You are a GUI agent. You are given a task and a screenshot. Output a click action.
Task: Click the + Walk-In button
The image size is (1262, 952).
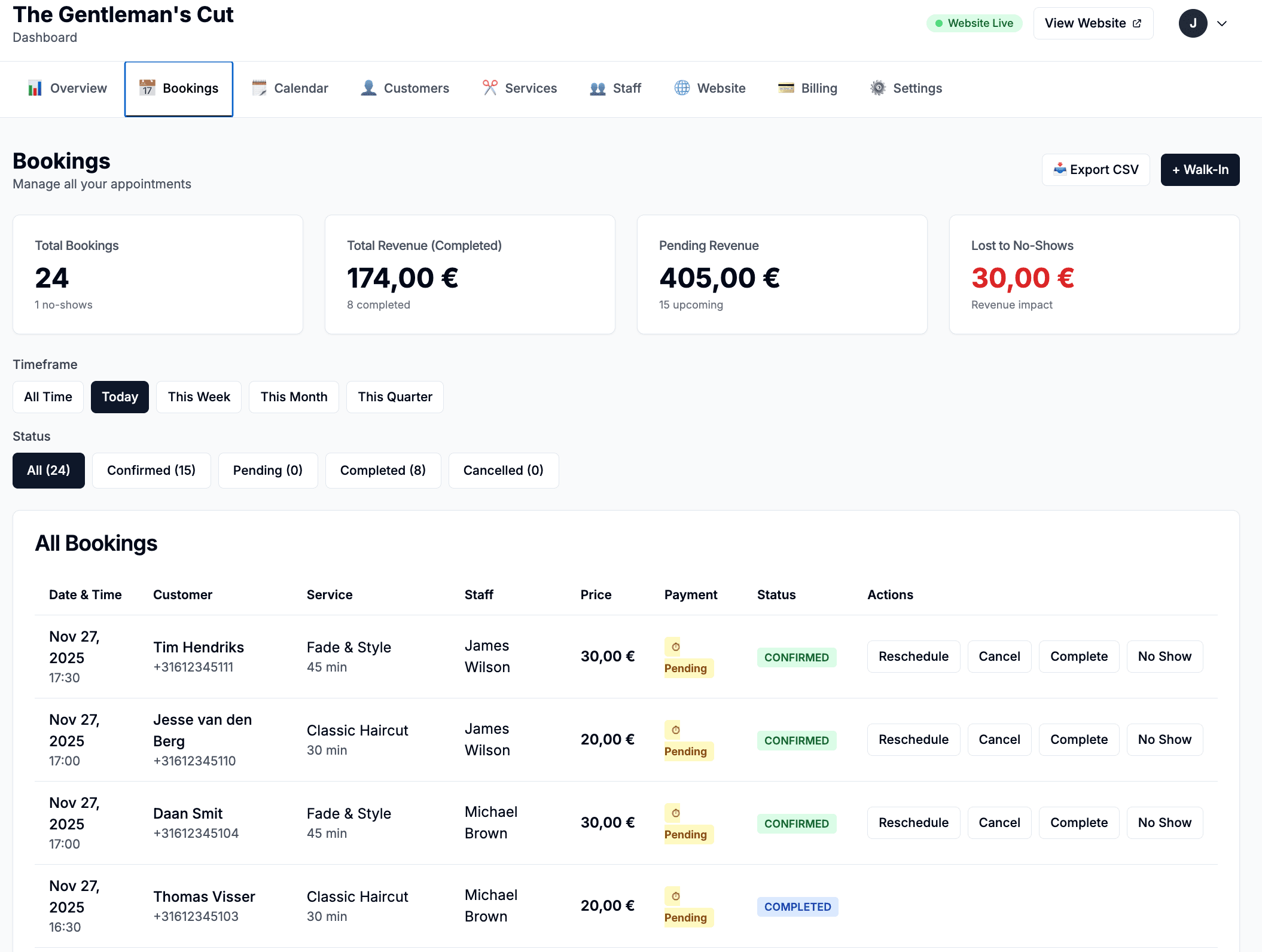(x=1200, y=169)
